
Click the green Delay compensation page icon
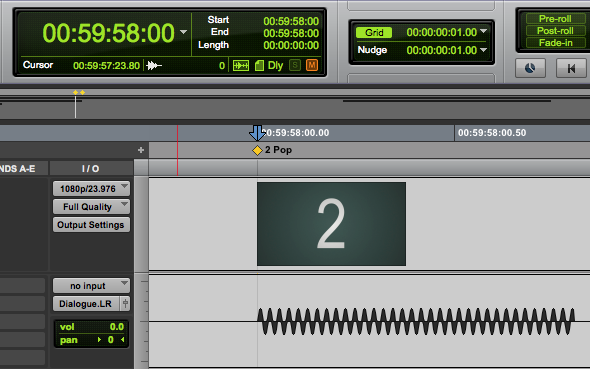tap(259, 66)
